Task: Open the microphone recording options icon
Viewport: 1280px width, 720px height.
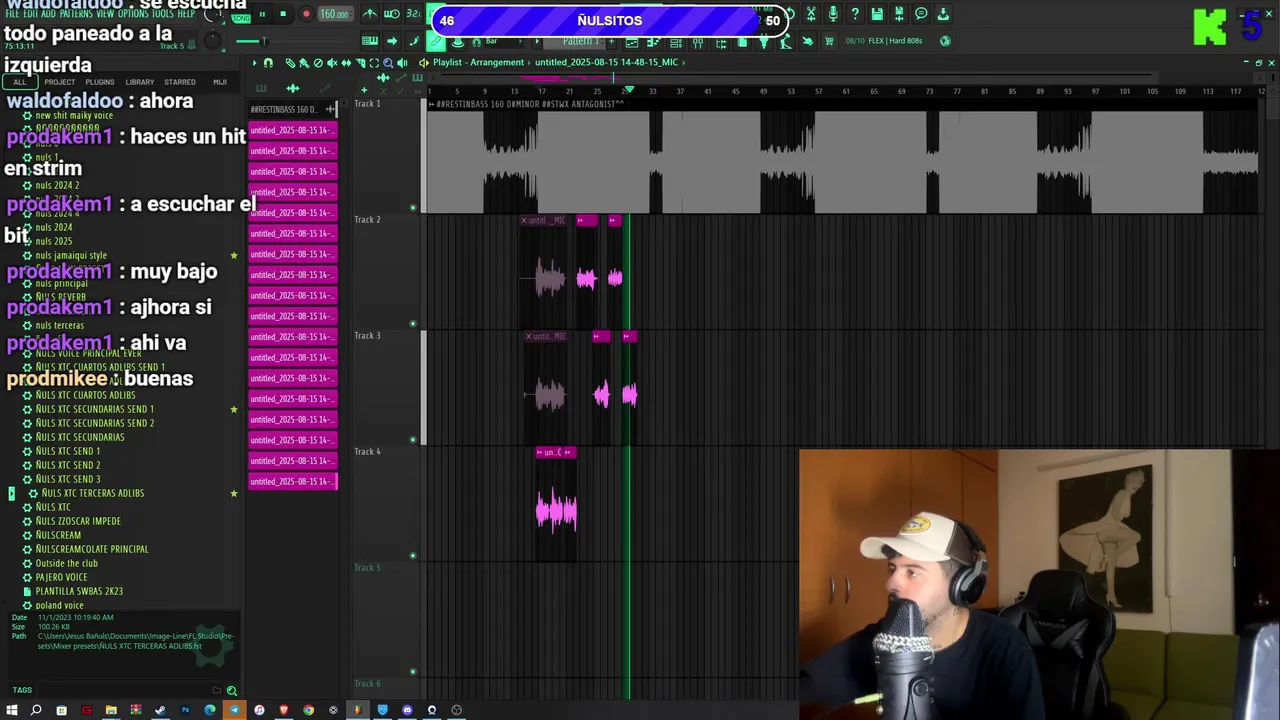Action: 833,14
